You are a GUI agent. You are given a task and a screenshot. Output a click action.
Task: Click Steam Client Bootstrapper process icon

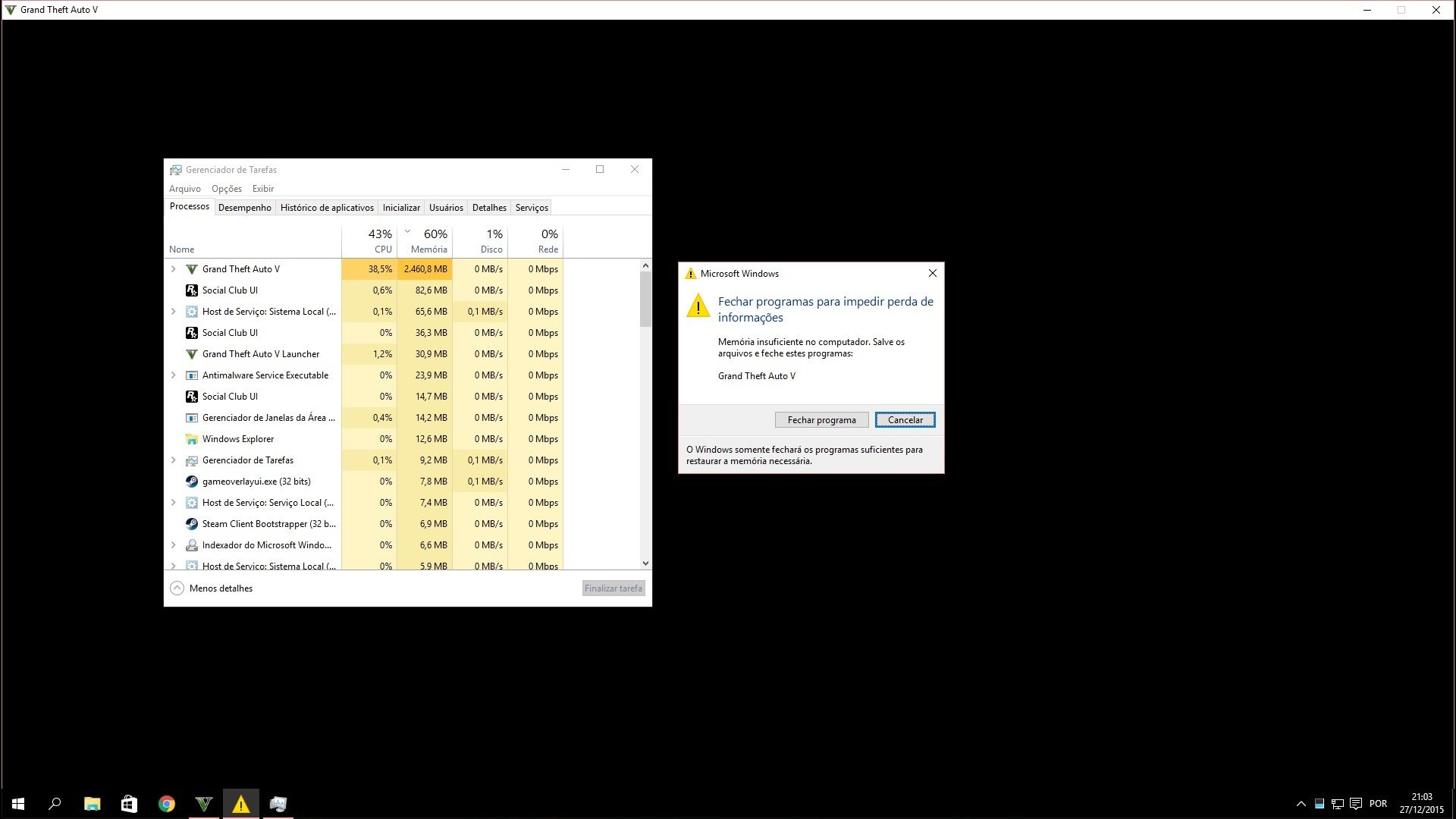click(192, 524)
